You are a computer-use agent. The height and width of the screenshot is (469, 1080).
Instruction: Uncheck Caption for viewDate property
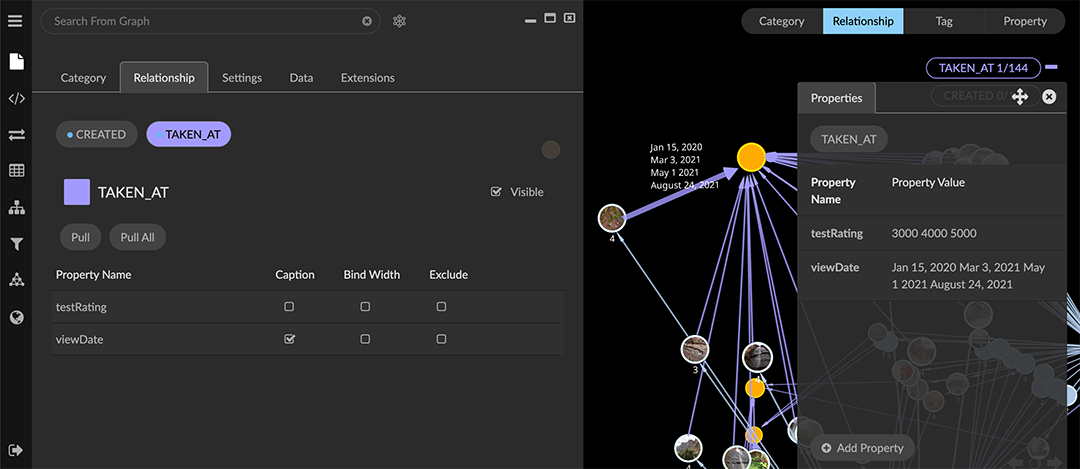tap(289, 339)
